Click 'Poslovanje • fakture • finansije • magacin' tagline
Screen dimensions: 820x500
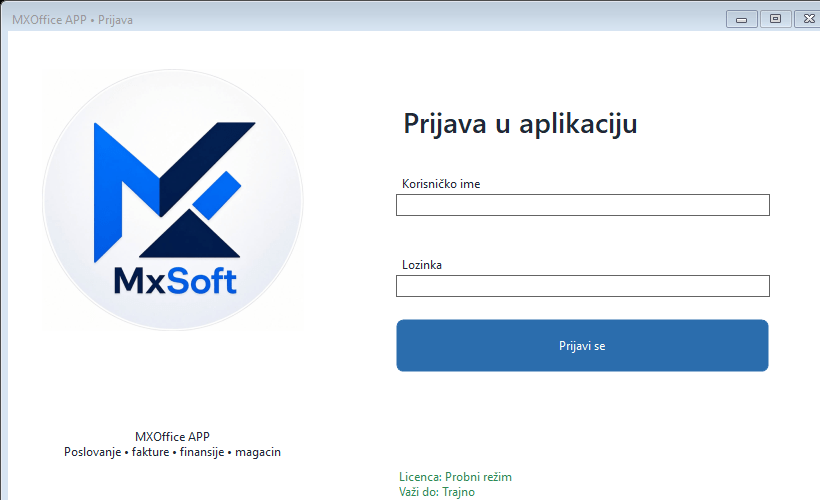click(172, 452)
